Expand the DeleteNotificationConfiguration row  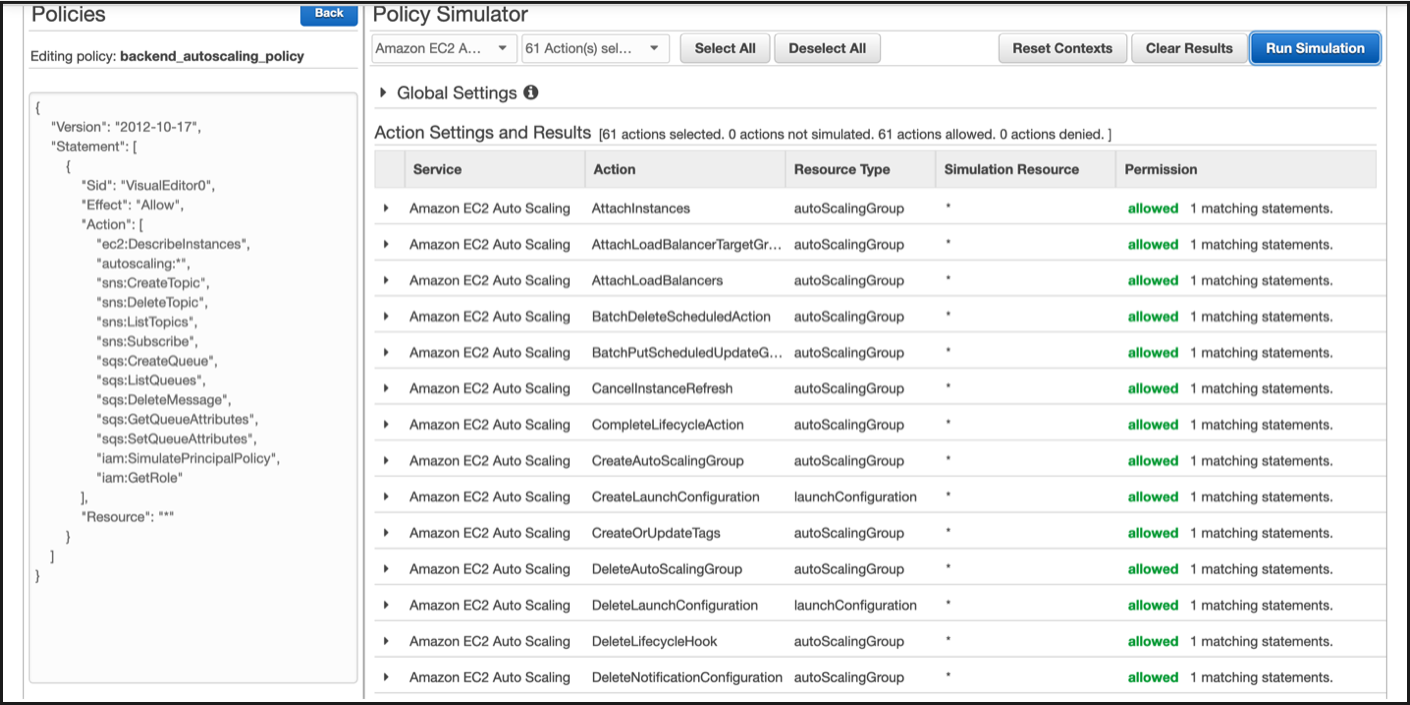tap(386, 677)
